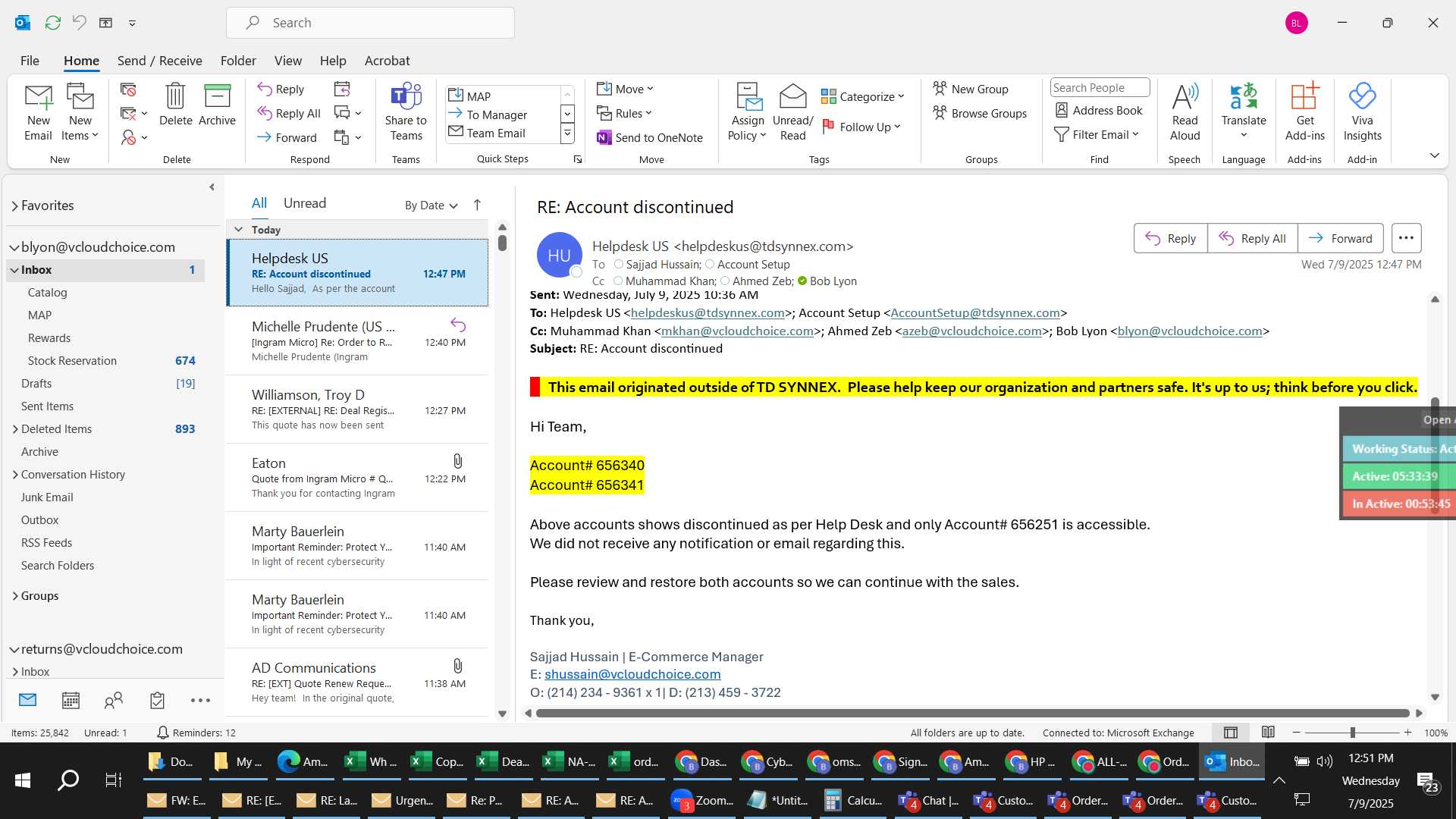This screenshot has width=1456, height=819.
Task: Open the Help tab
Action: [333, 61]
